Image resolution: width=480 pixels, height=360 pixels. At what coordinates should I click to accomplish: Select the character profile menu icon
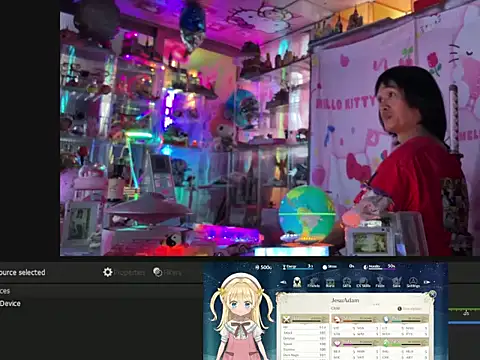pyautogui.click(x=297, y=282)
